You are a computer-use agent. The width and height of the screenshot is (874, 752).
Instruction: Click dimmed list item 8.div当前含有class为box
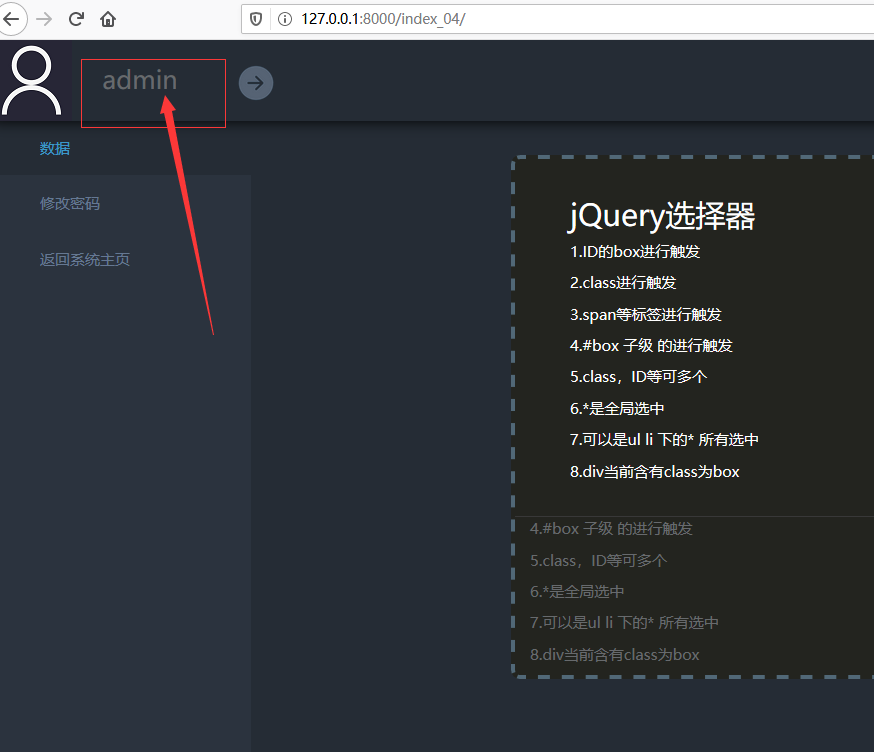[614, 654]
